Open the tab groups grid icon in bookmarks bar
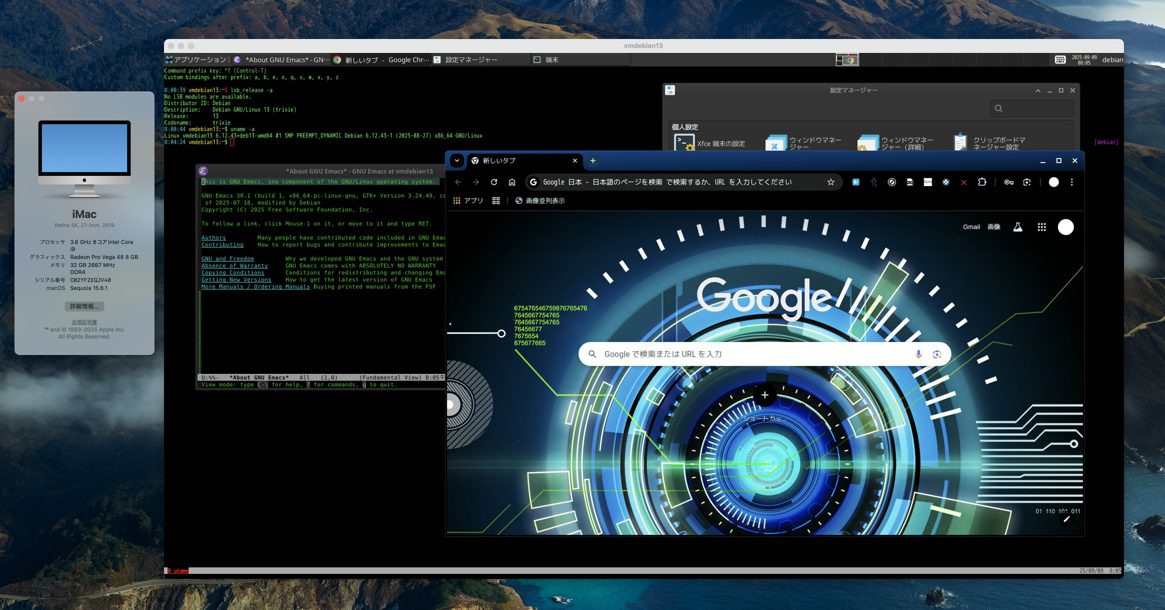The image size is (1165, 610). (496, 201)
